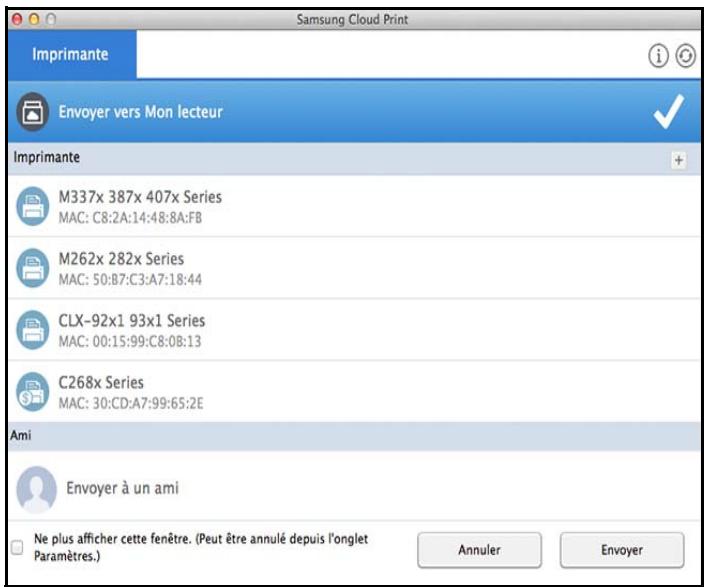Screen dimensions: 706x587
Task: Click the Imprimante section header
Action: click(354, 159)
